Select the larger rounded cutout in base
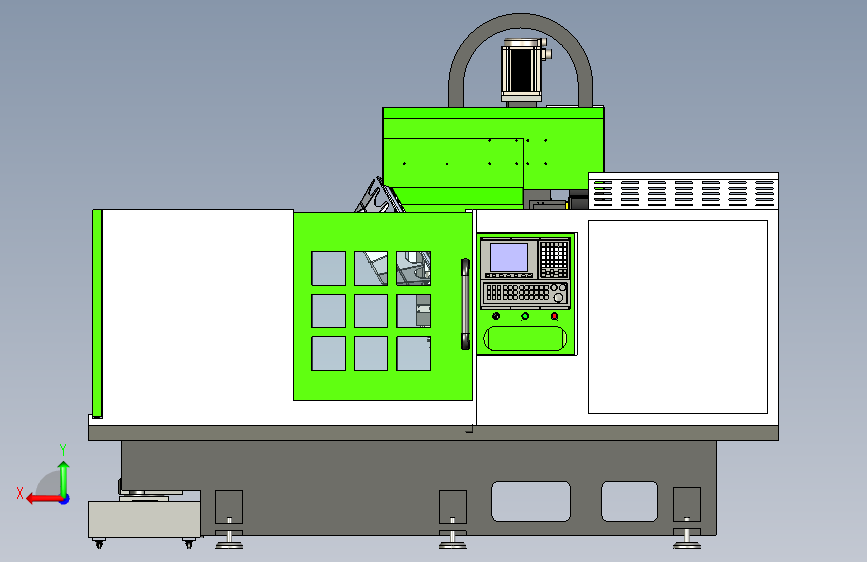The width and height of the screenshot is (867, 562). click(531, 501)
